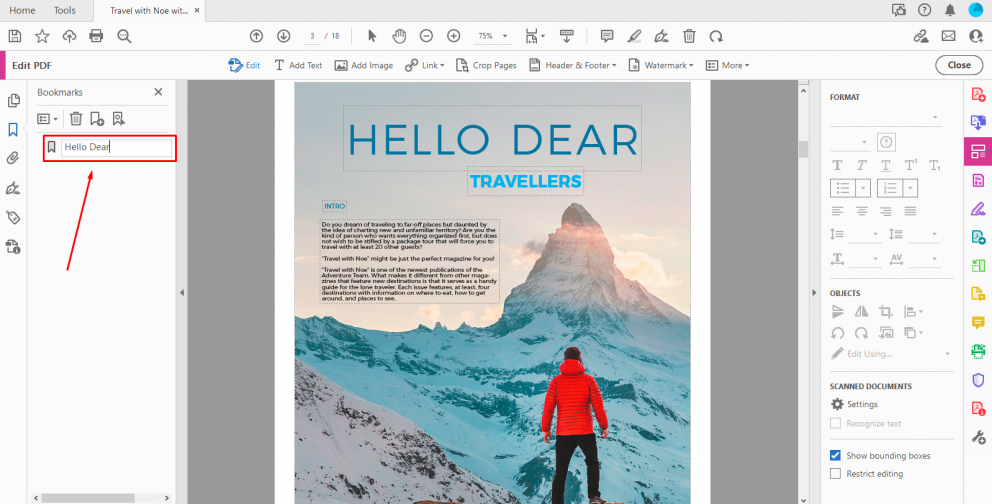Add file to starred with star icon
The height and width of the screenshot is (504, 992).
click(42, 36)
